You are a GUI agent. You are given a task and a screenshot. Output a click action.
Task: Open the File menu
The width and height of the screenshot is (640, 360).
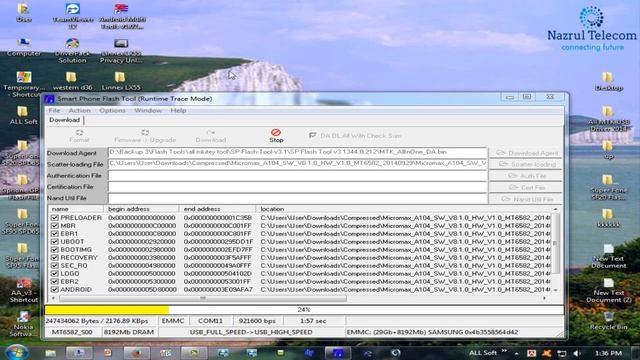(x=54, y=111)
